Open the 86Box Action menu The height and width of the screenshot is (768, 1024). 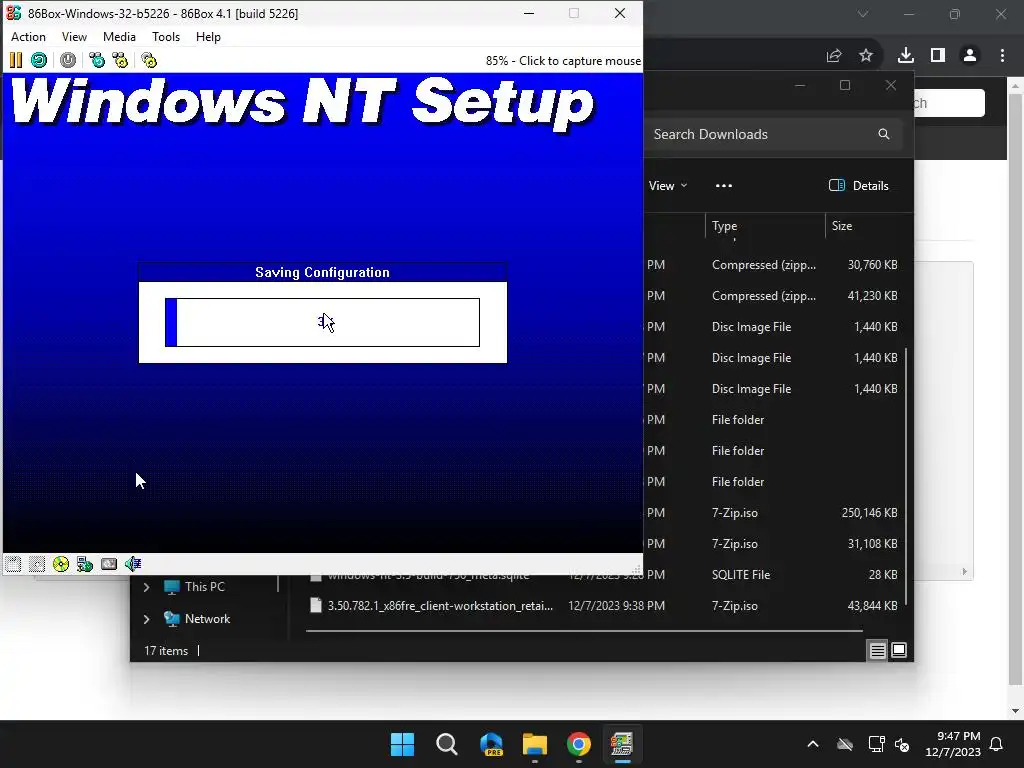29,37
